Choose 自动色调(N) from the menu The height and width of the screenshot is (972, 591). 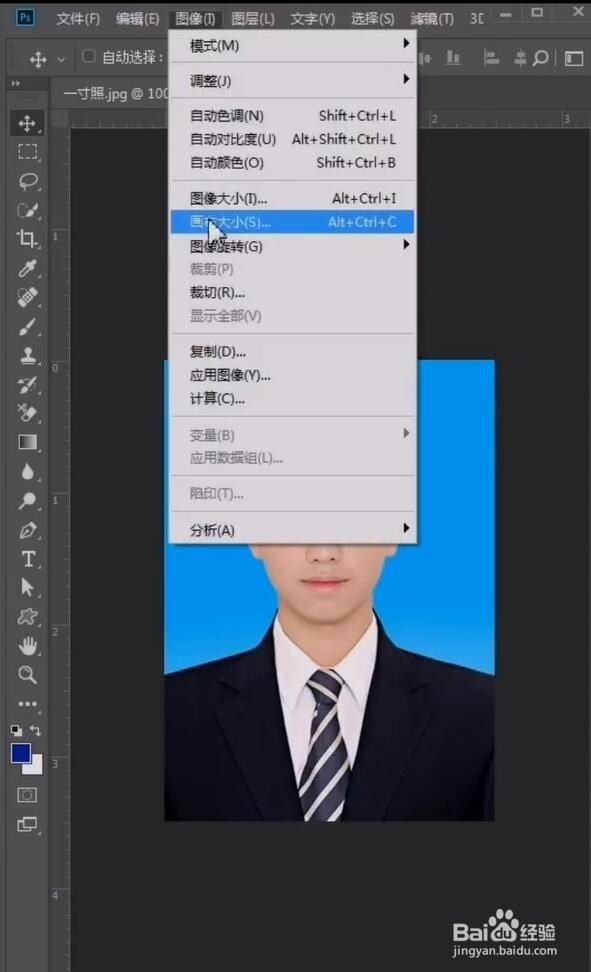pyautogui.click(x=293, y=115)
